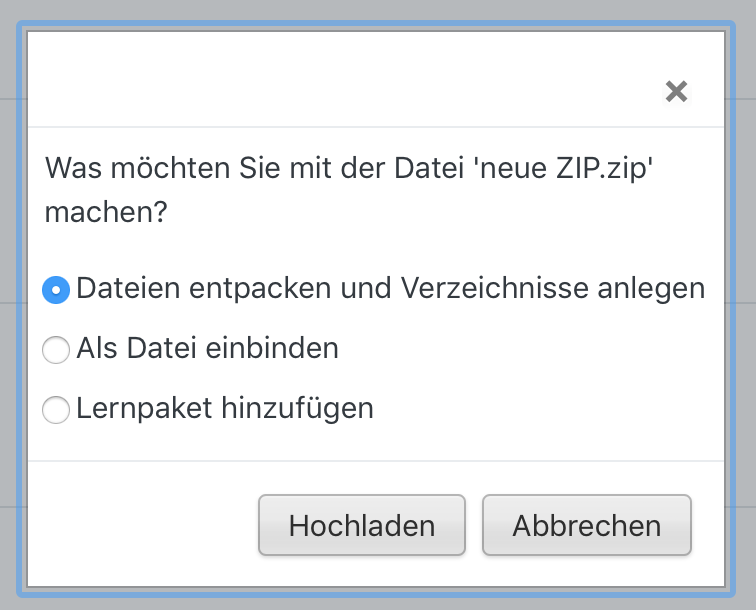Pick the option to unpack files into directories
This screenshot has height=610, width=756.
click(56, 290)
